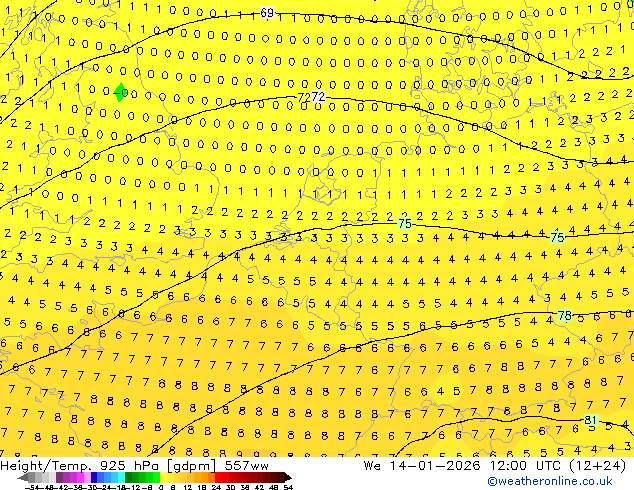This screenshot has height=490, width=634.
Task: Click the 72 height contour label
Action: click(318, 97)
